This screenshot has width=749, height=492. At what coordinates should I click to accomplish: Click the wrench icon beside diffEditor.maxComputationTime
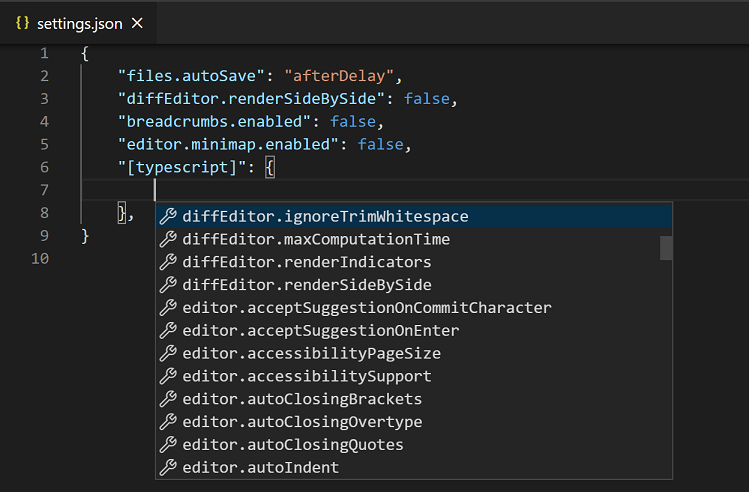(168, 239)
